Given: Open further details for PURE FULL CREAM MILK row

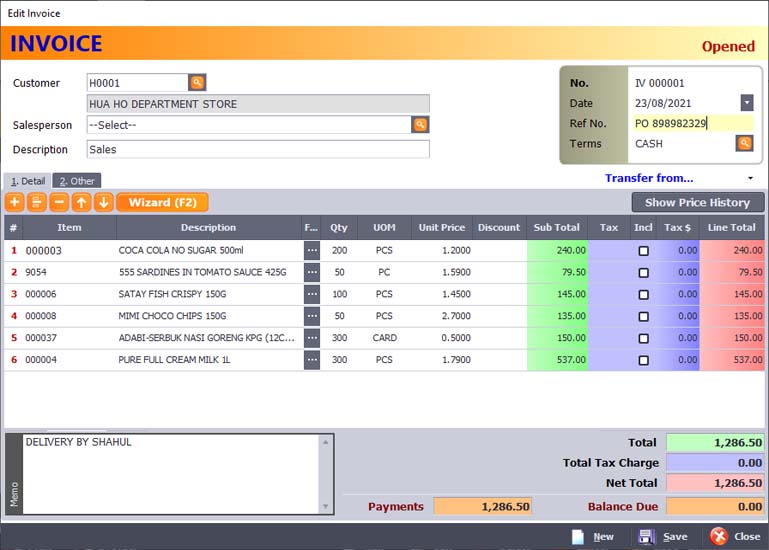Looking at the screenshot, I should pyautogui.click(x=312, y=360).
